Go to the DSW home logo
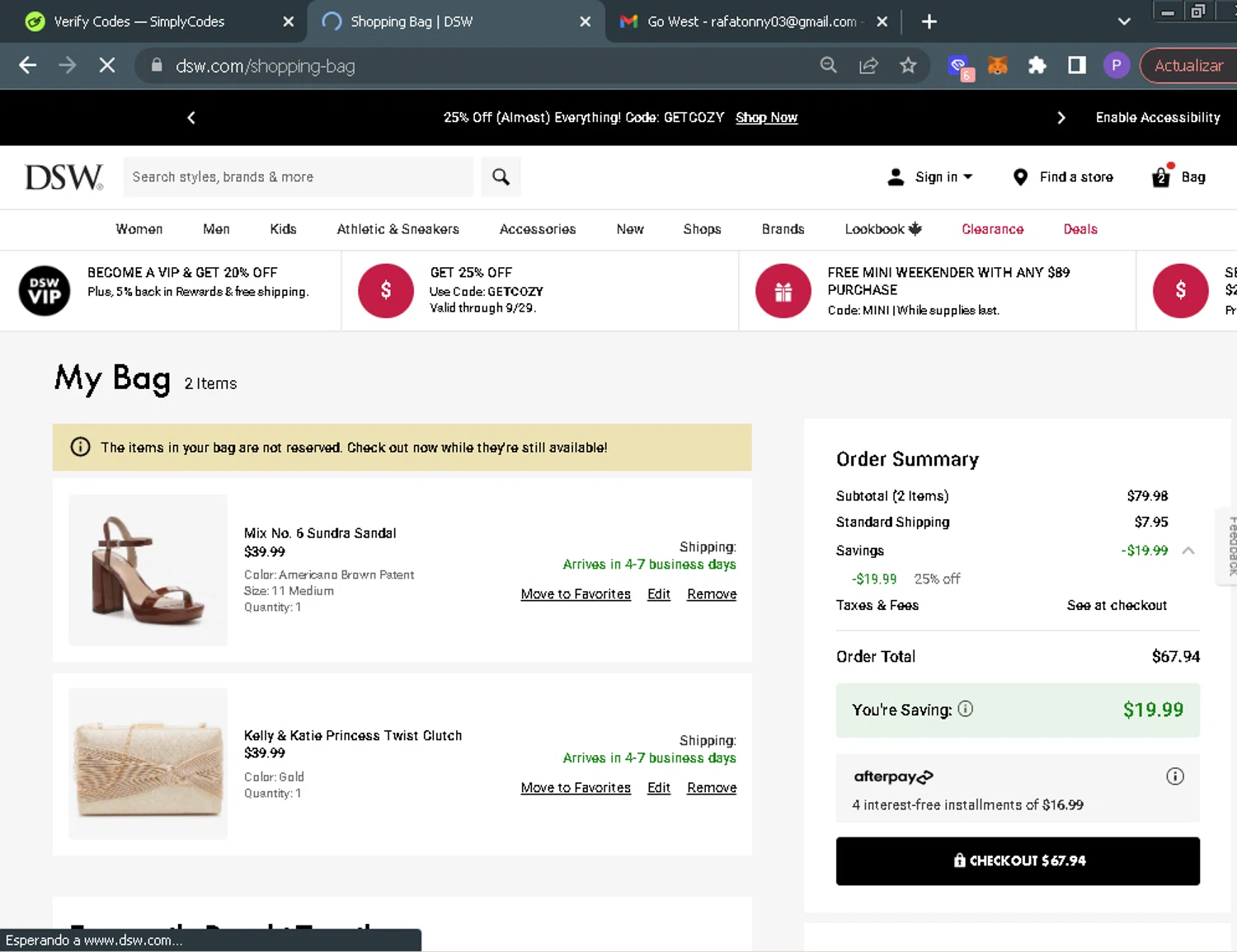The height and width of the screenshot is (952, 1237). point(64,177)
